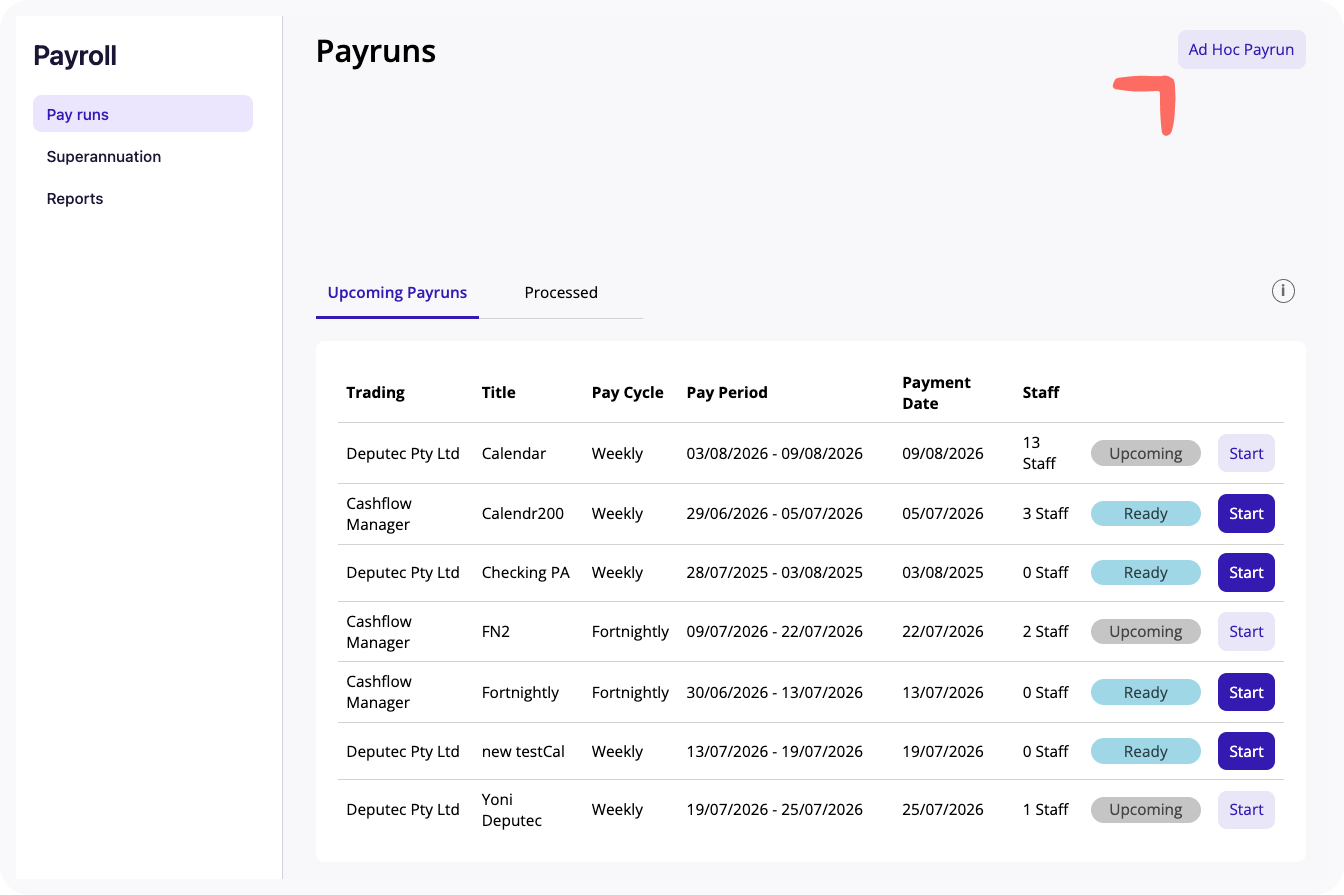Click payment date '13/07/2026'

(x=943, y=692)
